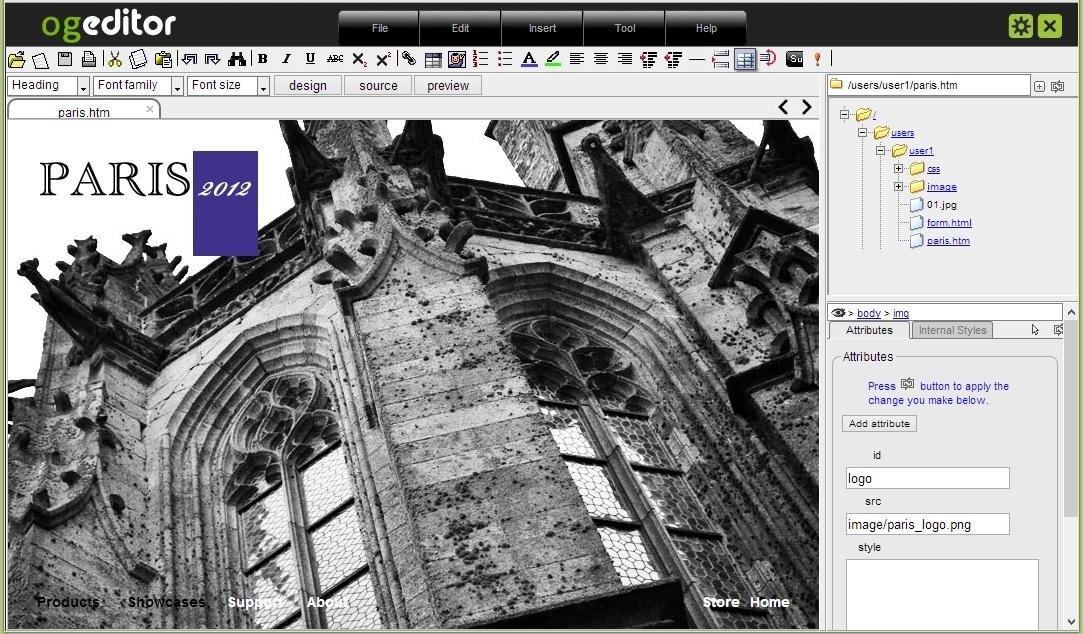This screenshot has height=634, width=1083.
Task: Switch to the Internal Styles tab
Action: pyautogui.click(x=951, y=330)
